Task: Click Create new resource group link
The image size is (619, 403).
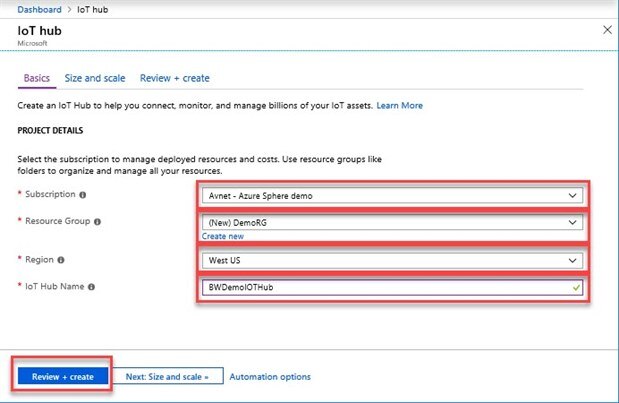Action: click(x=223, y=236)
